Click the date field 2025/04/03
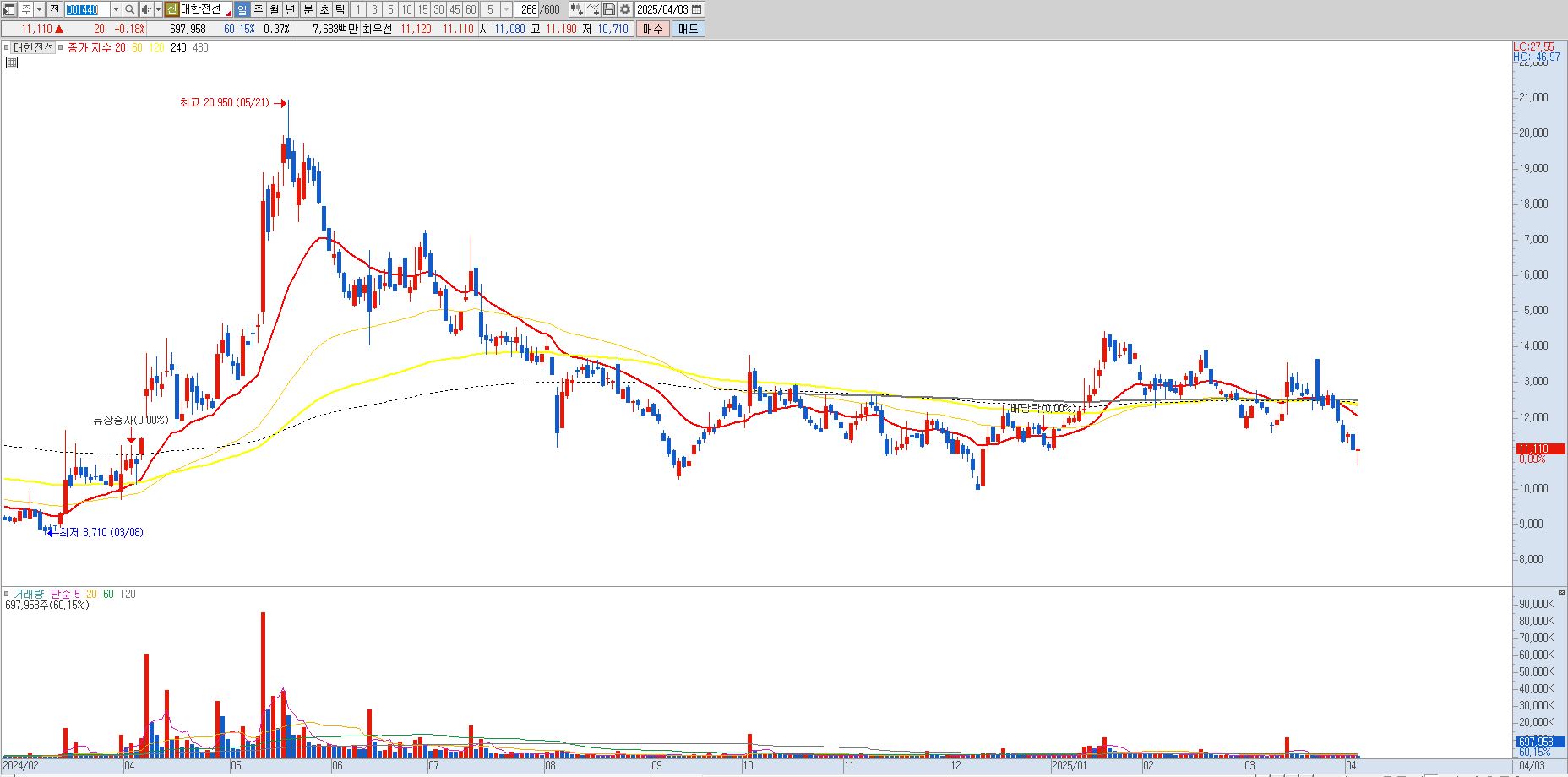The image size is (1568, 777). (x=662, y=9)
